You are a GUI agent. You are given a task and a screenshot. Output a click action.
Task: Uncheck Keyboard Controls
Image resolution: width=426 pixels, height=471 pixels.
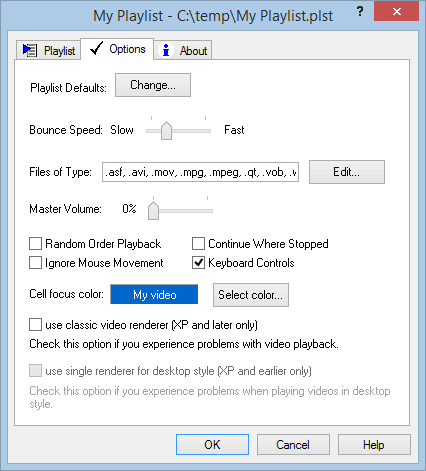point(198,263)
